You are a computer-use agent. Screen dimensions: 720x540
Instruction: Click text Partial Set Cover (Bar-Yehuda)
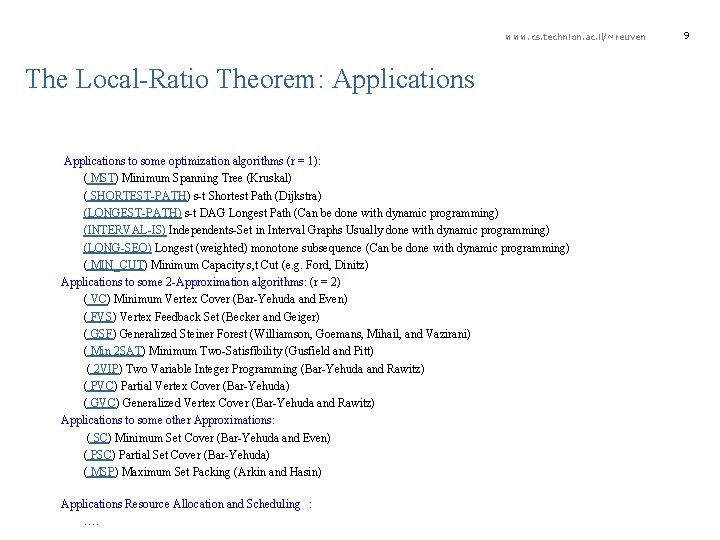194,455
